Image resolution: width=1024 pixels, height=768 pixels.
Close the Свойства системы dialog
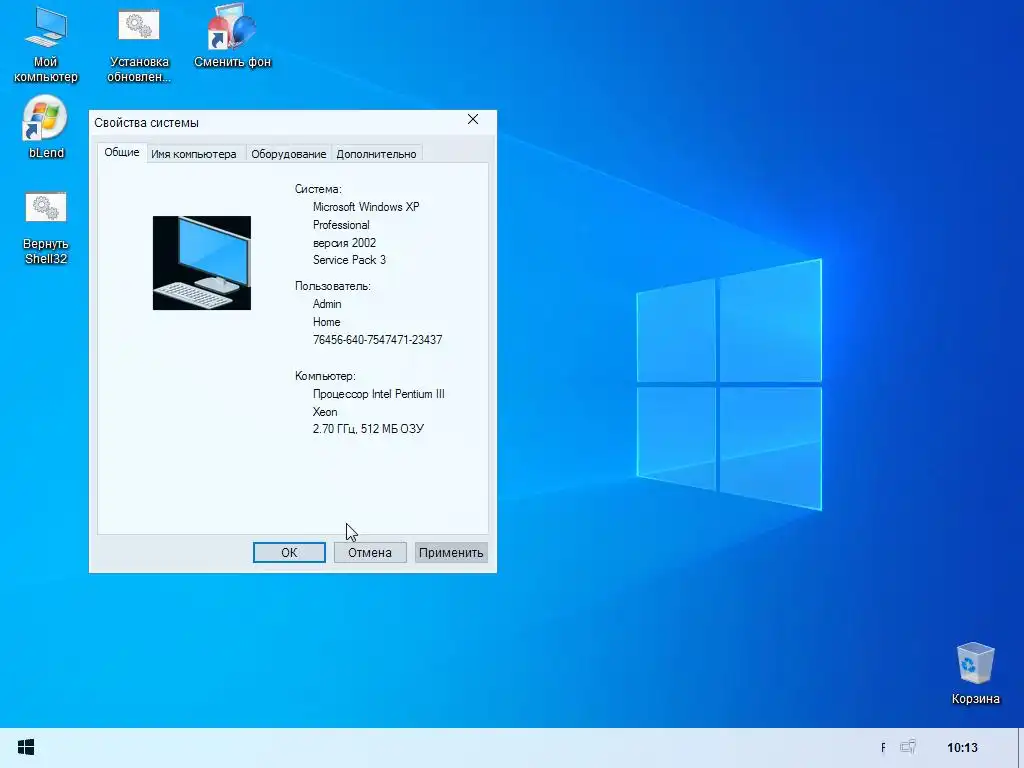pyautogui.click(x=473, y=119)
